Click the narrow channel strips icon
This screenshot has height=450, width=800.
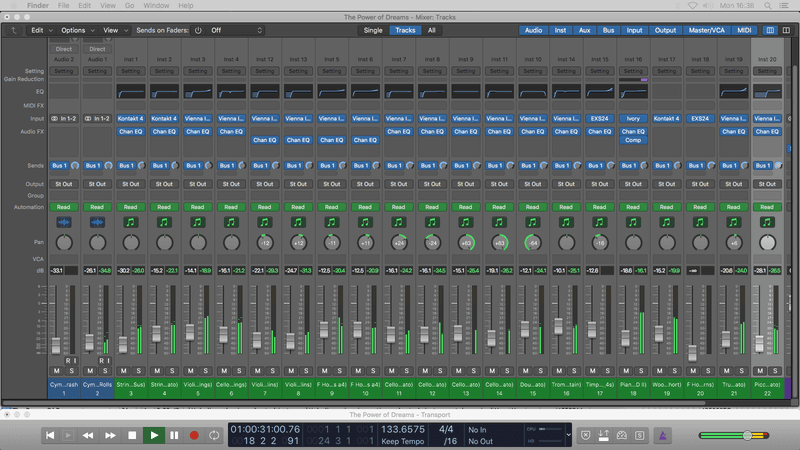[770, 30]
